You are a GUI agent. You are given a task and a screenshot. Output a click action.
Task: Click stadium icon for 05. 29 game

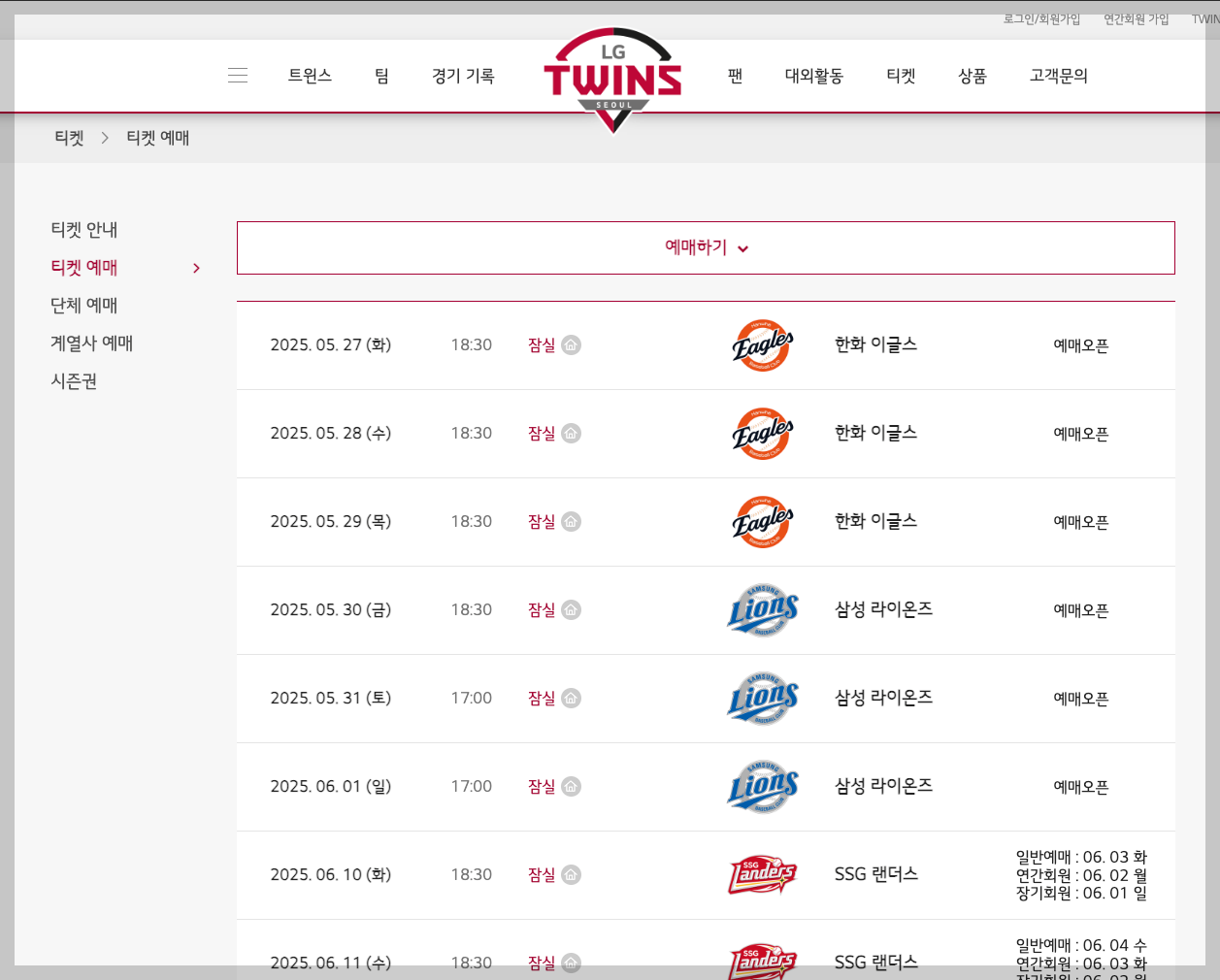[x=572, y=522]
